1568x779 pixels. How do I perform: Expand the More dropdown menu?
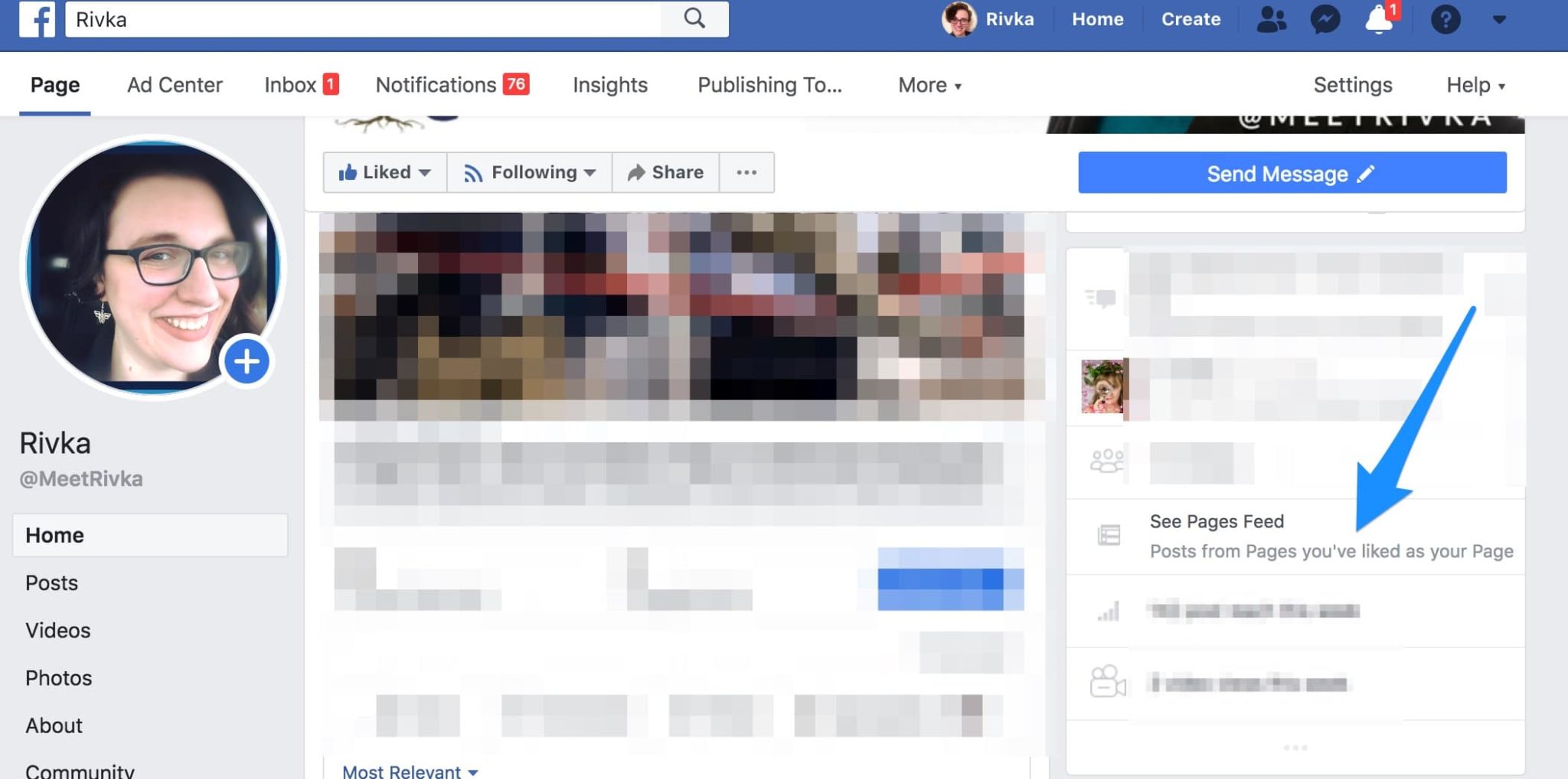[x=929, y=85]
